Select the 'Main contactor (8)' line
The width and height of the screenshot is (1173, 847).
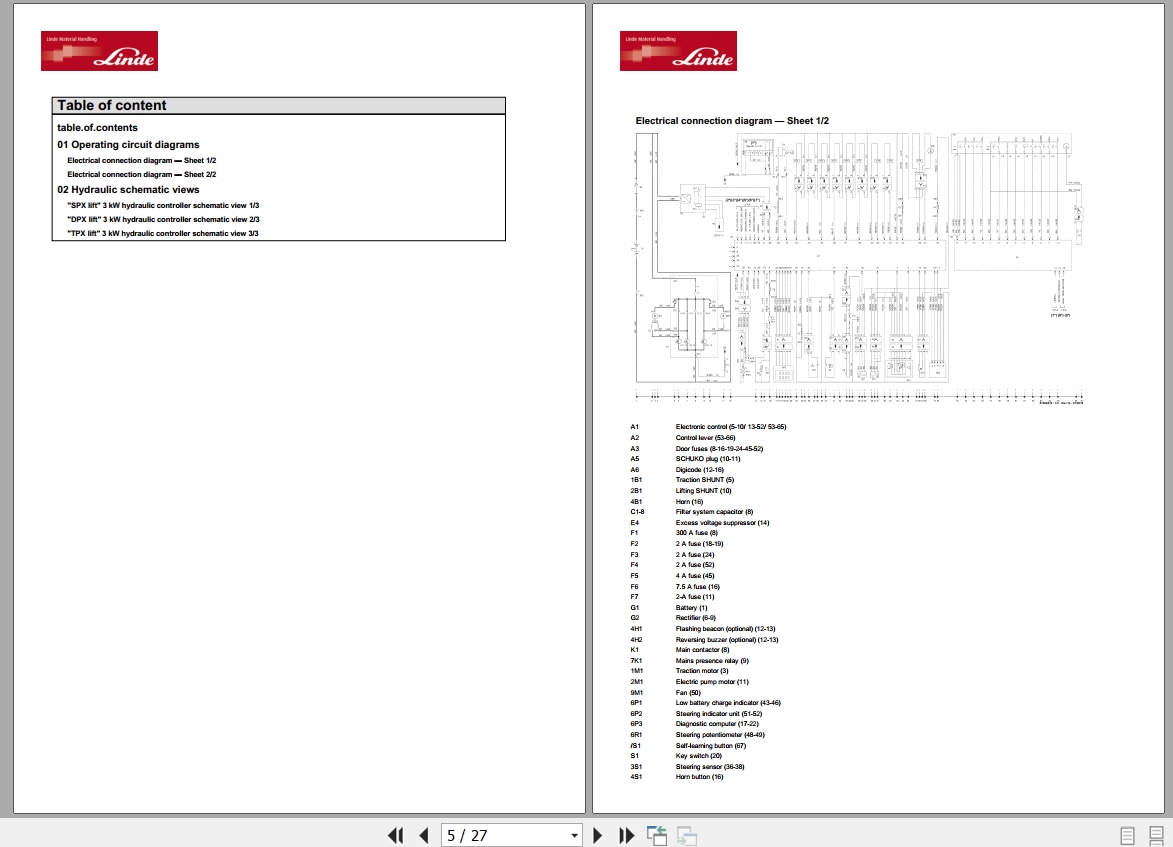[x=702, y=649]
